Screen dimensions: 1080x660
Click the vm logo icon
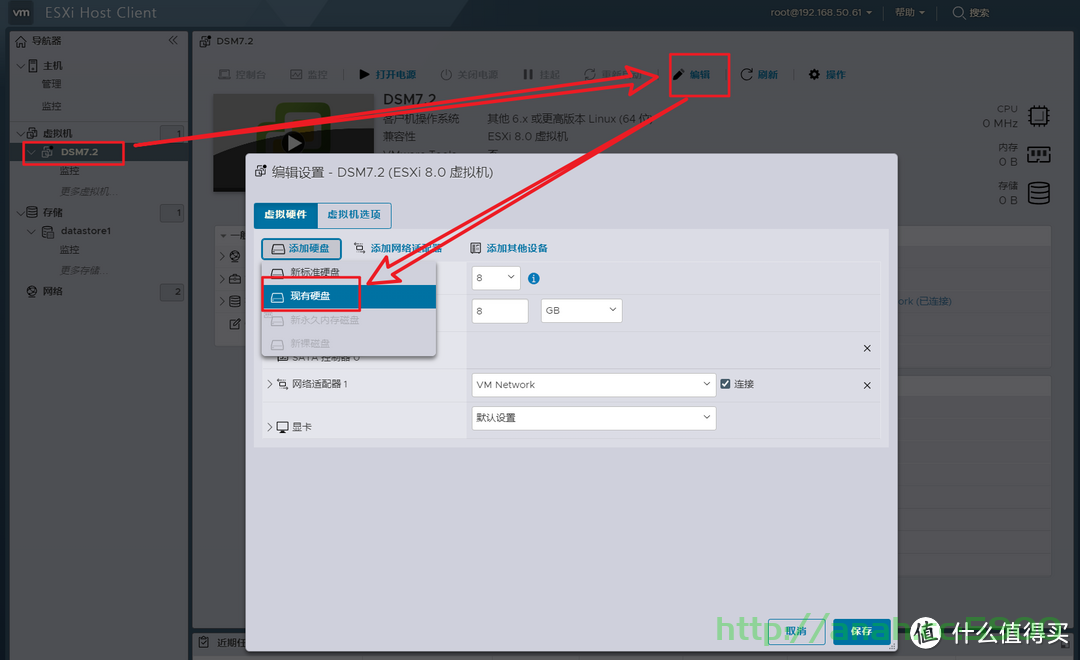[x=21, y=12]
